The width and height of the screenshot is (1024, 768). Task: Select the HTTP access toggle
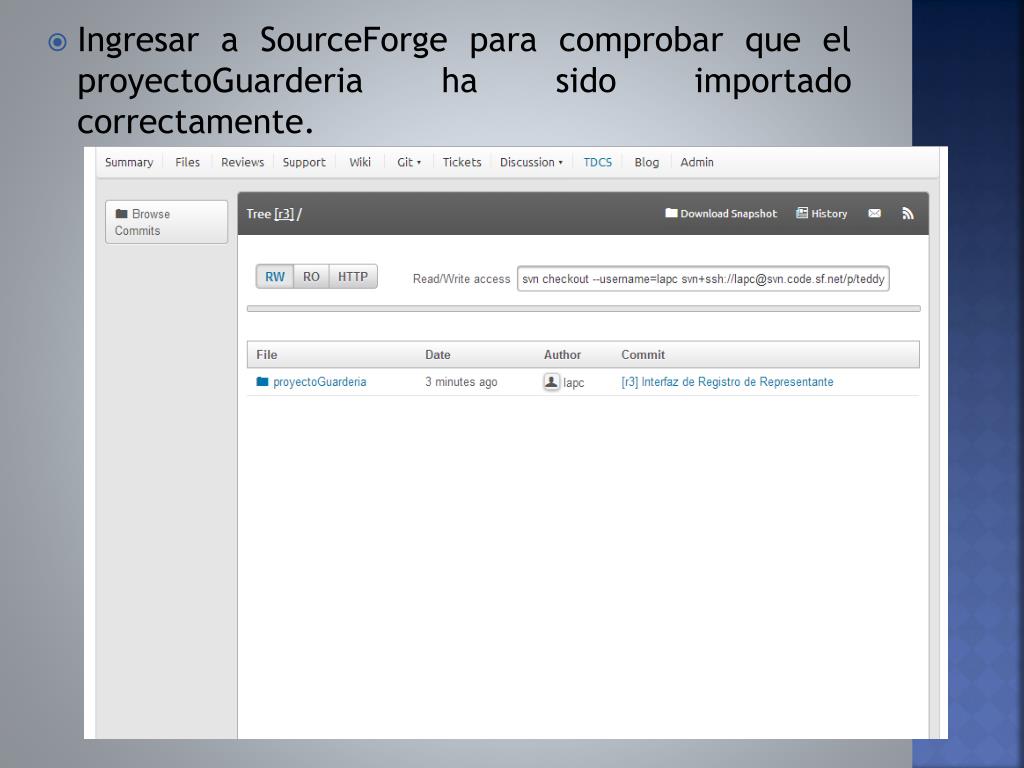(353, 276)
